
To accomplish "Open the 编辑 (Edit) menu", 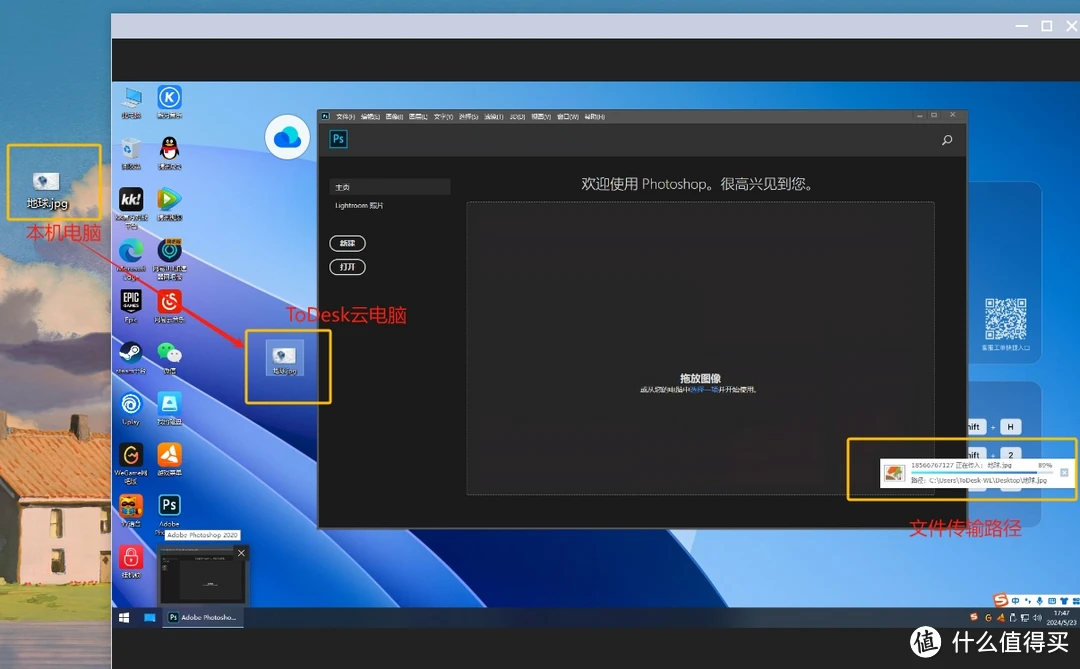I will click(x=370, y=117).
